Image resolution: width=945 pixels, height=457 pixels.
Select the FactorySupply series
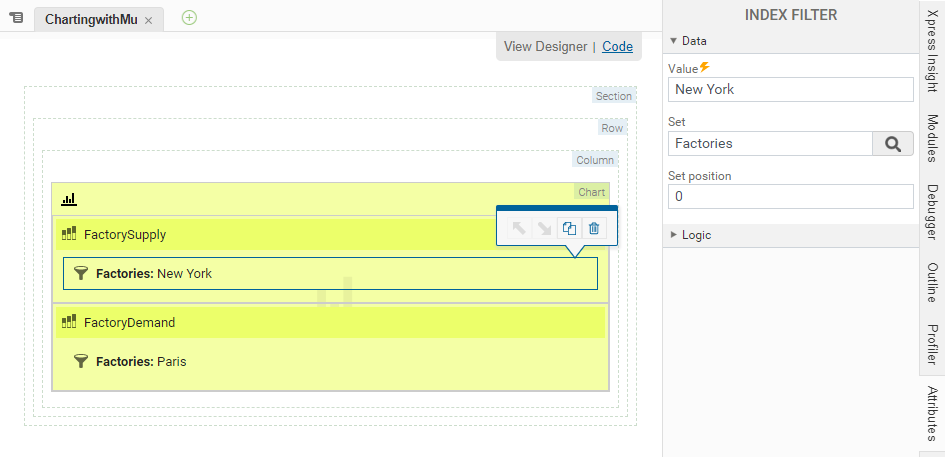pyautogui.click(x=125, y=234)
